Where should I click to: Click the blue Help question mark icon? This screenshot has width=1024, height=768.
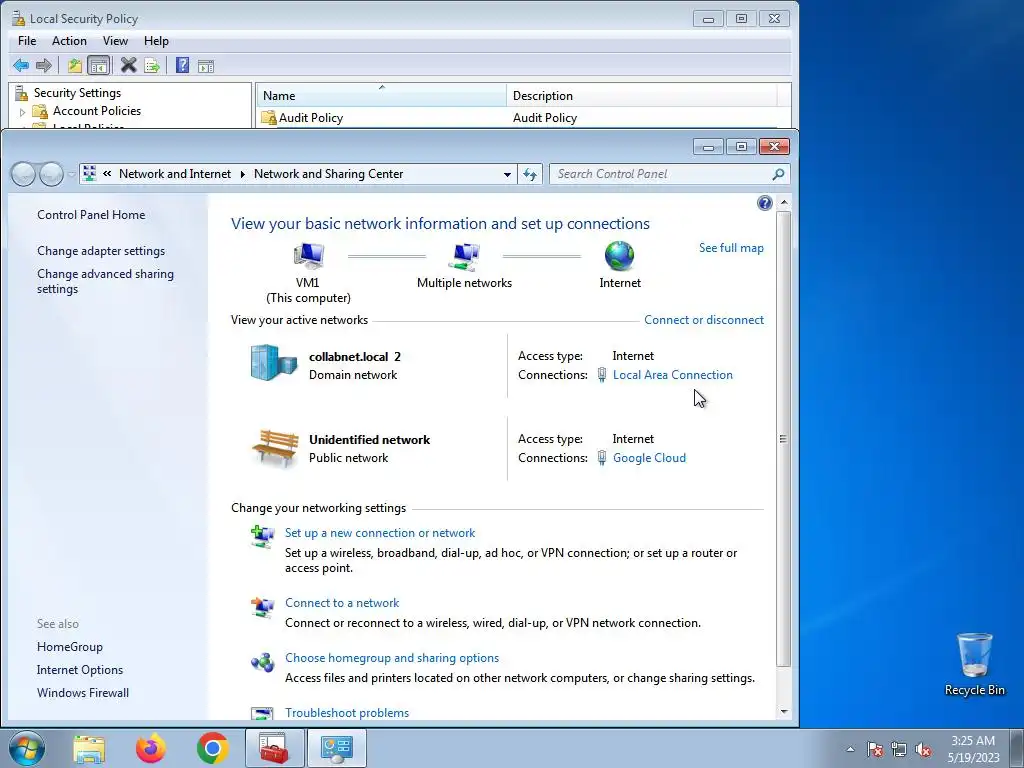pos(764,202)
